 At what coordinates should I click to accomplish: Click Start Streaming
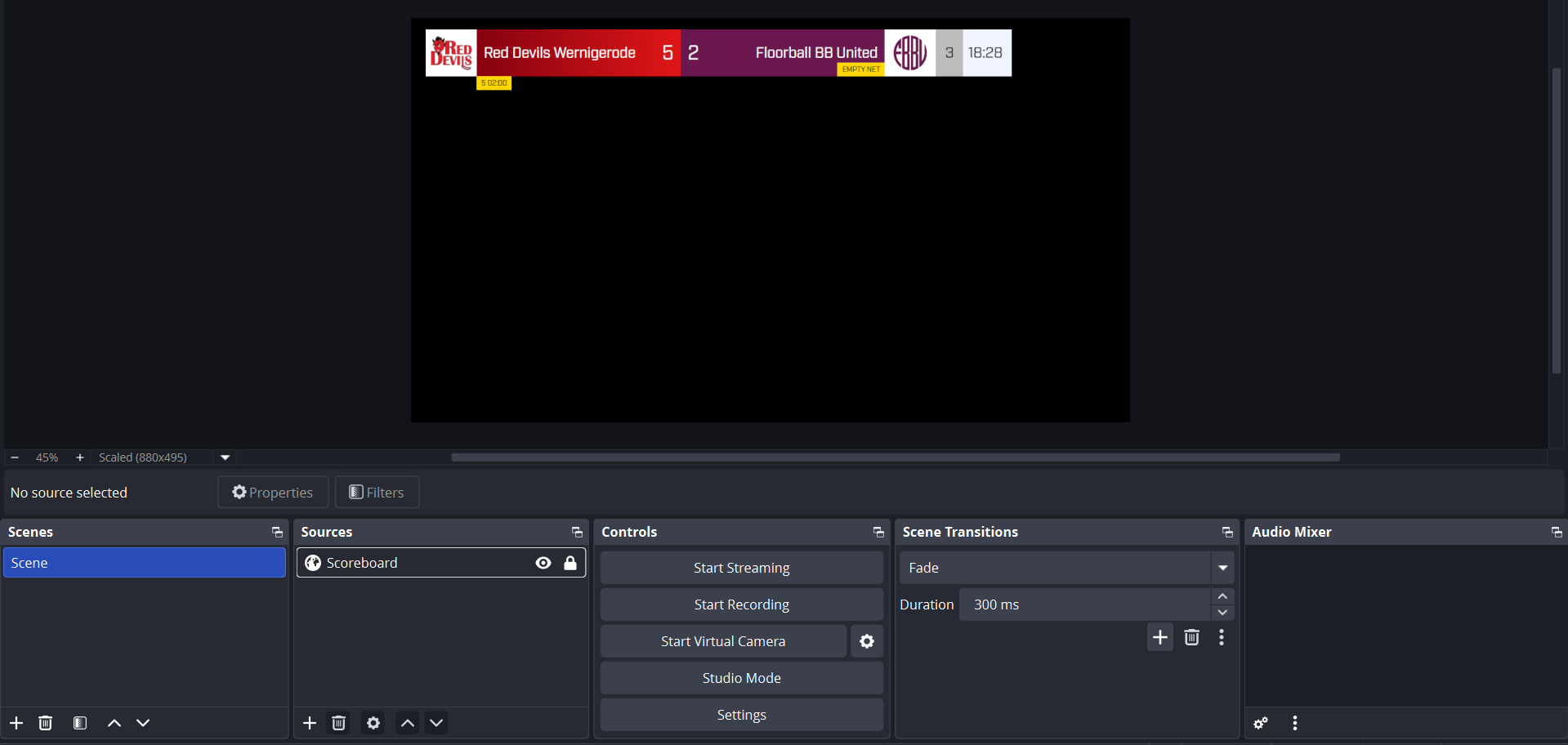pos(741,568)
